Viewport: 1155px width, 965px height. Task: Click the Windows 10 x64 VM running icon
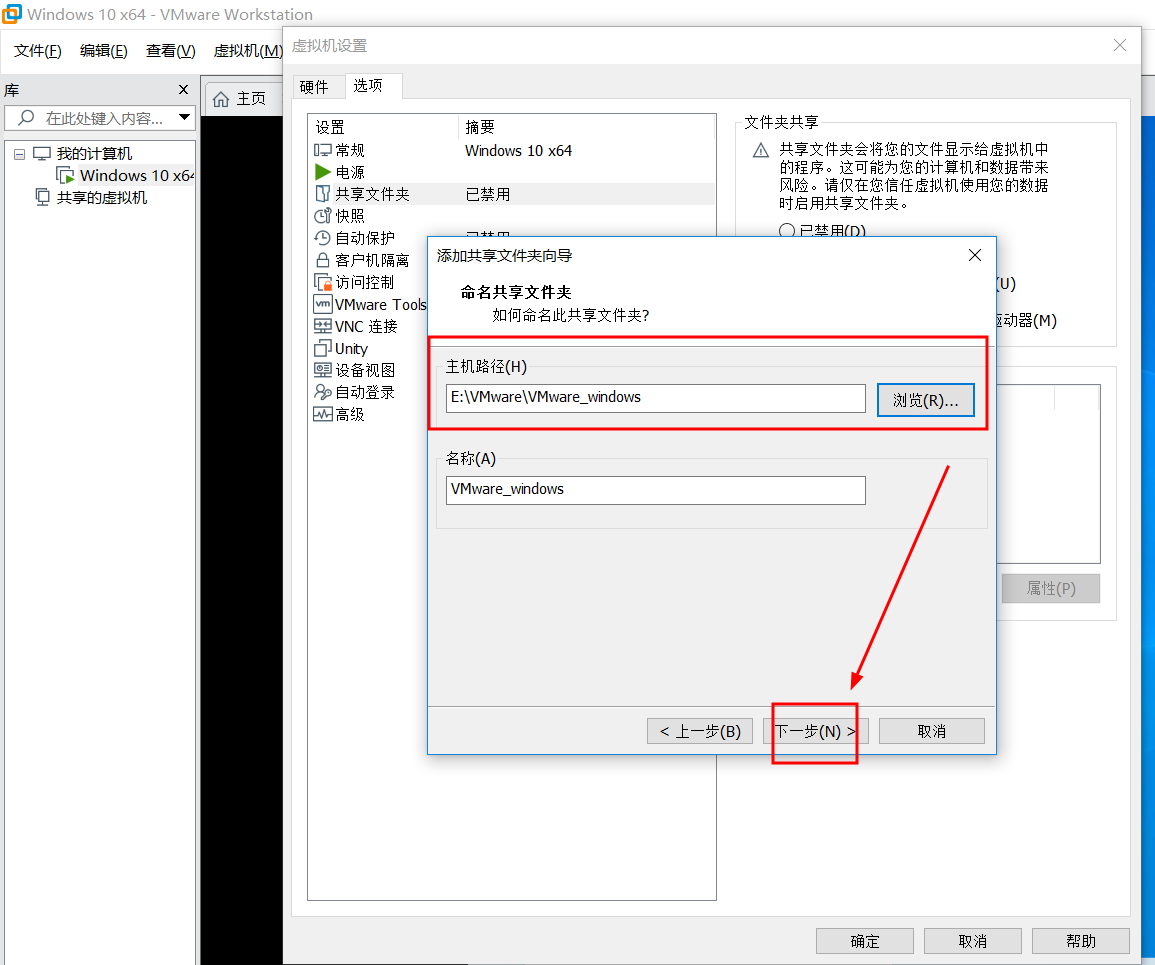click(x=66, y=175)
